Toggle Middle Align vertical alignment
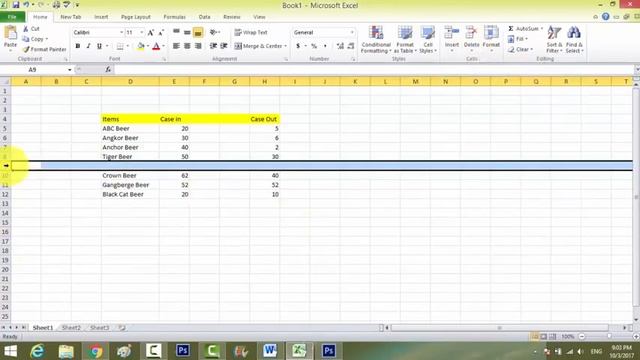 187,32
